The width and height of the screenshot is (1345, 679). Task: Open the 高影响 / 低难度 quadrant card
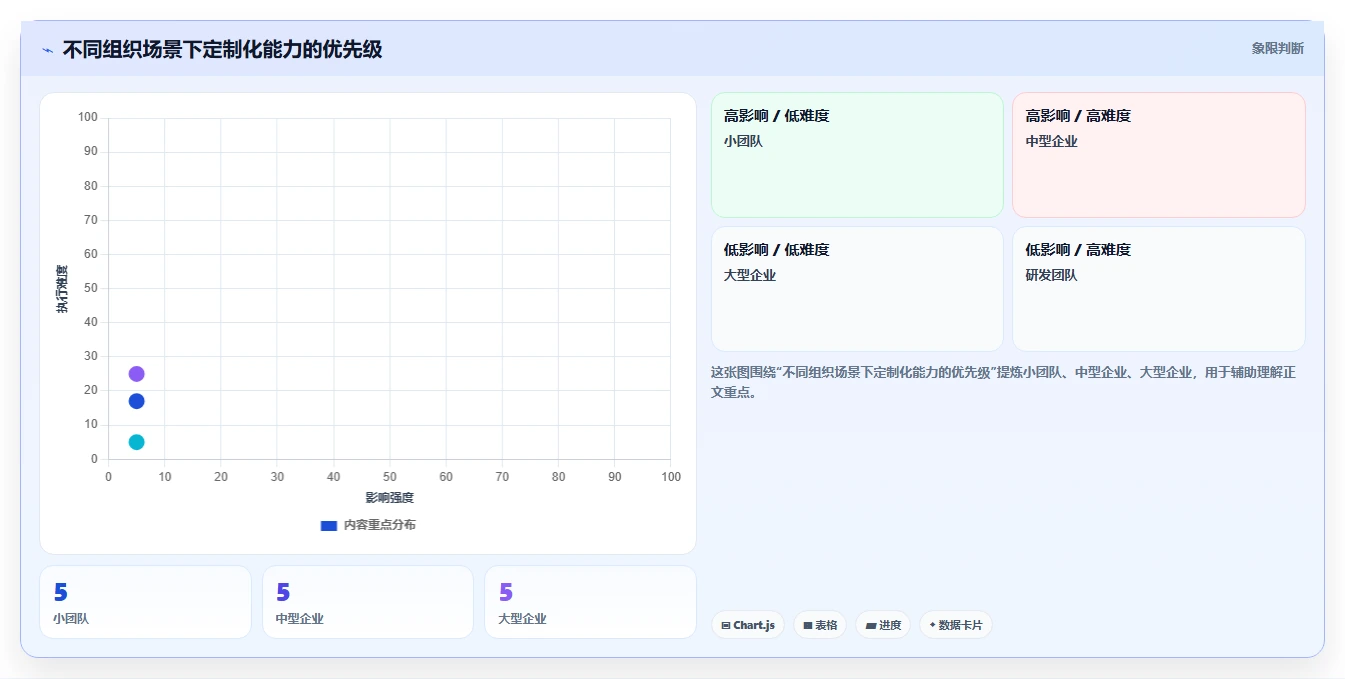[x=857, y=155]
